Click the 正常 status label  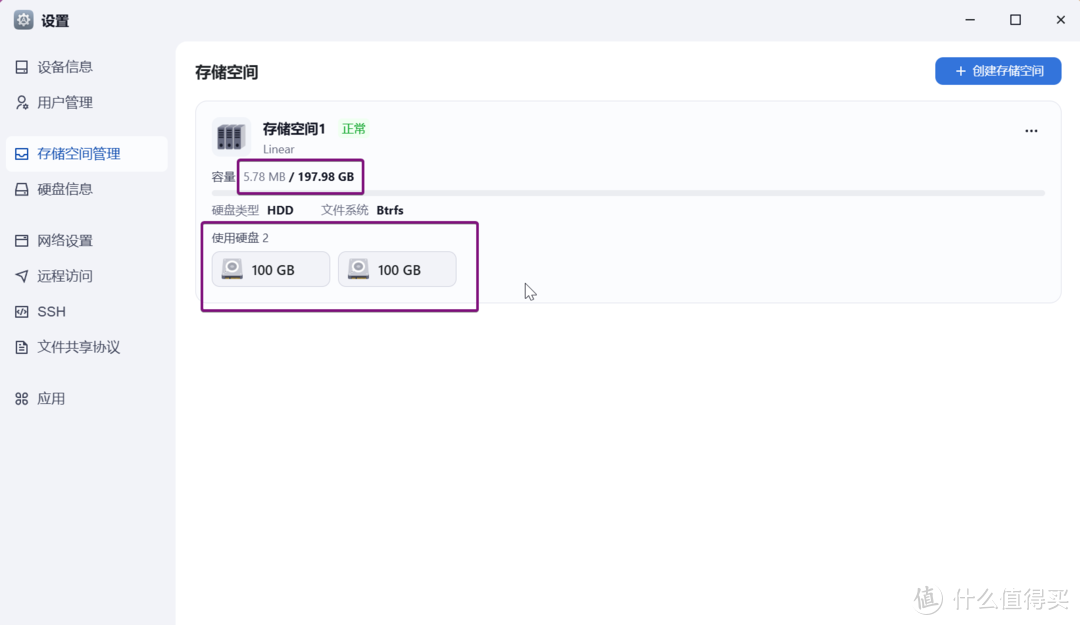pyautogui.click(x=353, y=129)
